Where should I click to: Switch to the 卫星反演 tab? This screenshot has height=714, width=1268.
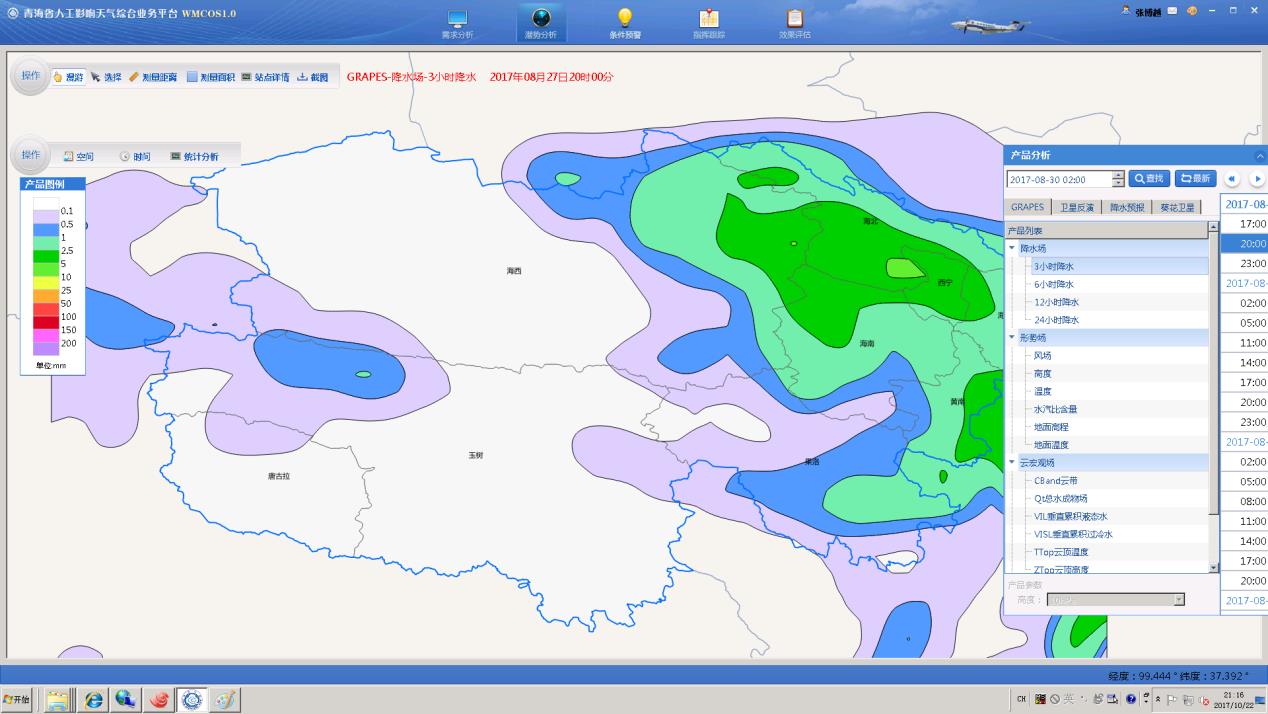pyautogui.click(x=1076, y=207)
